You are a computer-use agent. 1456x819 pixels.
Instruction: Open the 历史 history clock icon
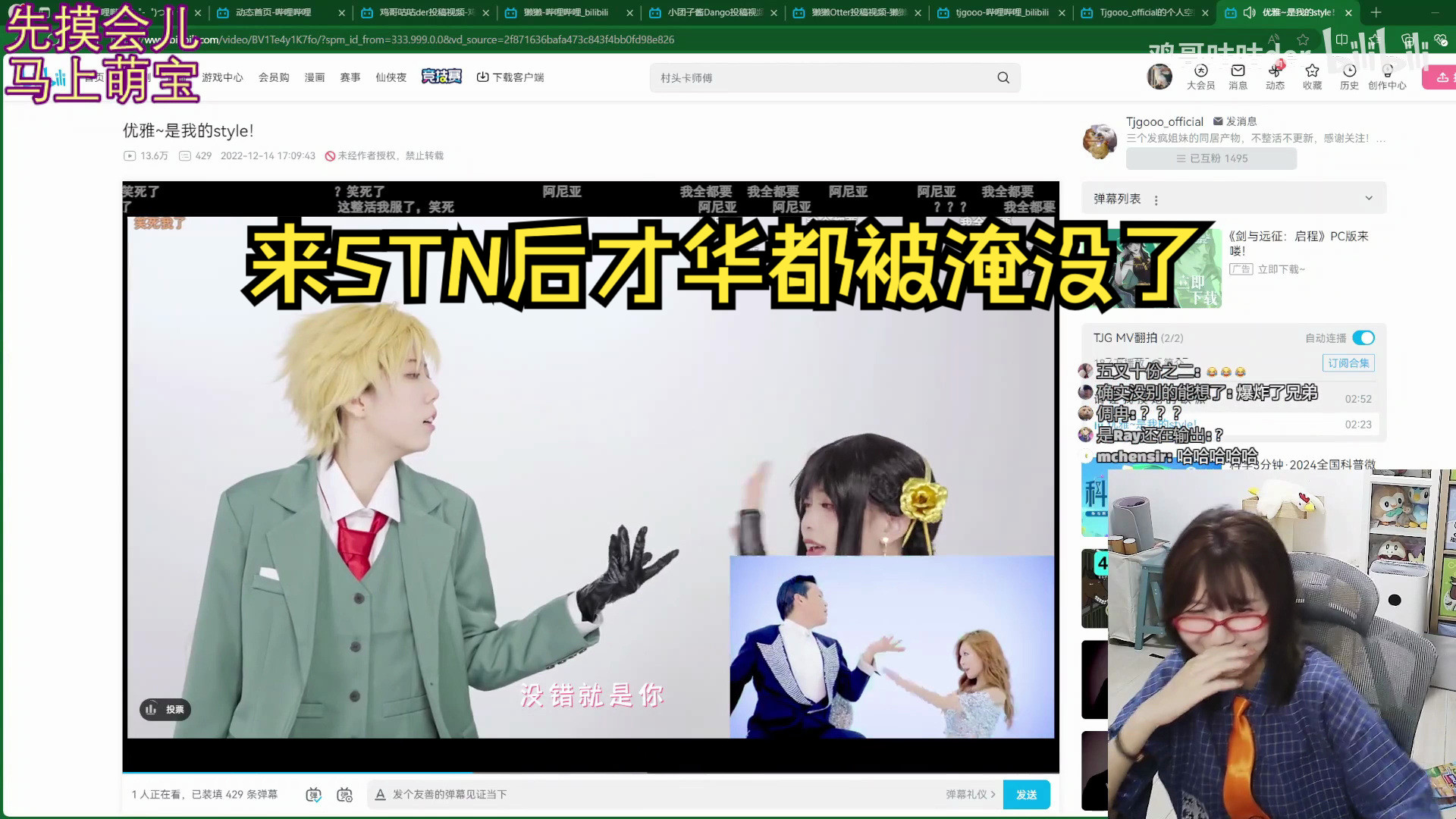point(1349,77)
